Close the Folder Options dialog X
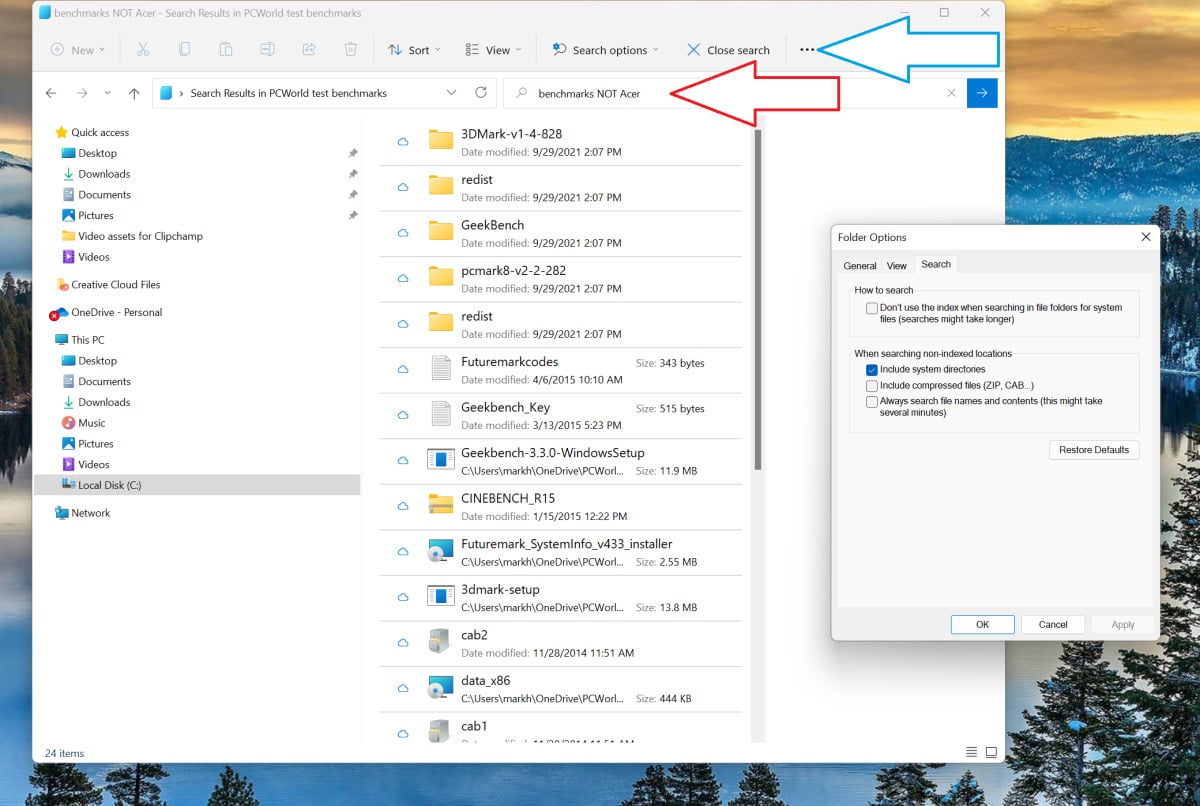1200x806 pixels. pyautogui.click(x=1146, y=237)
